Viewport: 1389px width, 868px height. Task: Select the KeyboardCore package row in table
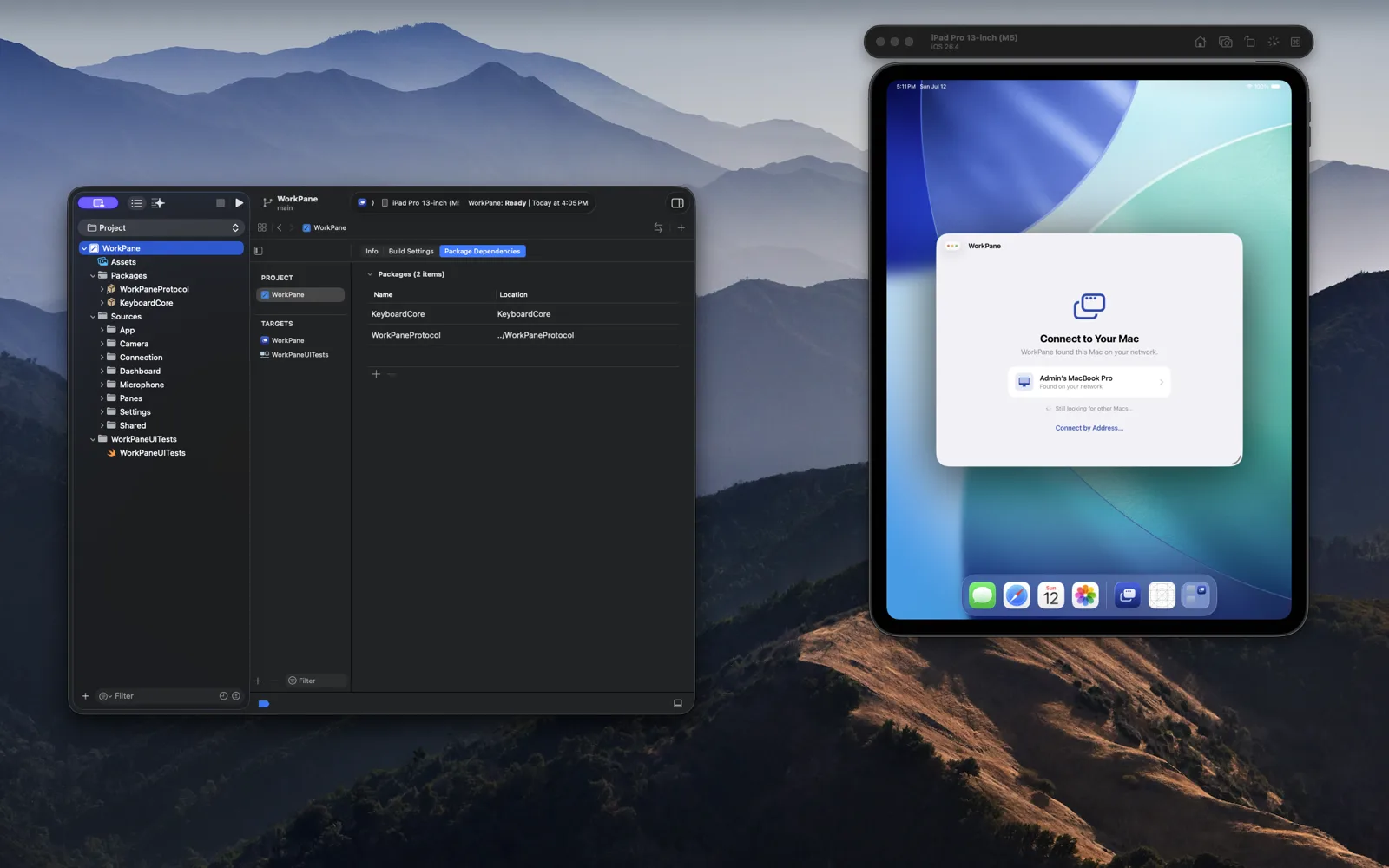pos(523,314)
